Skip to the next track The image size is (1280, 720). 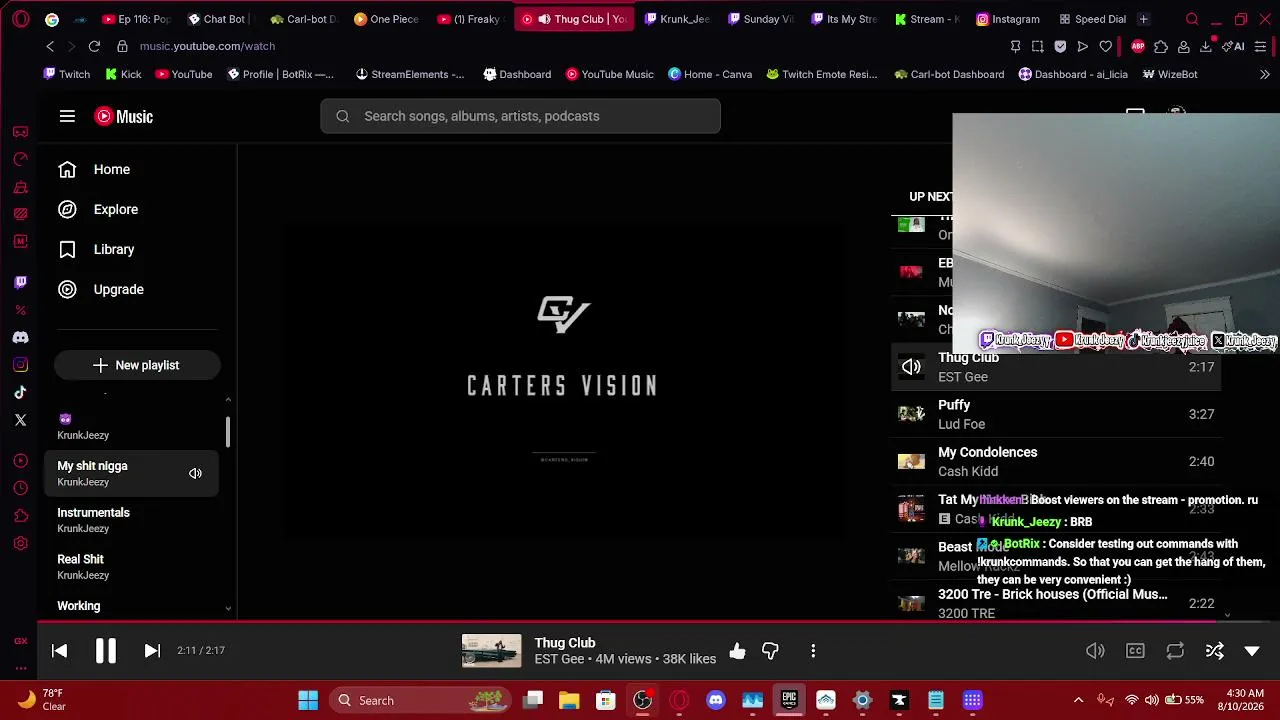click(152, 651)
